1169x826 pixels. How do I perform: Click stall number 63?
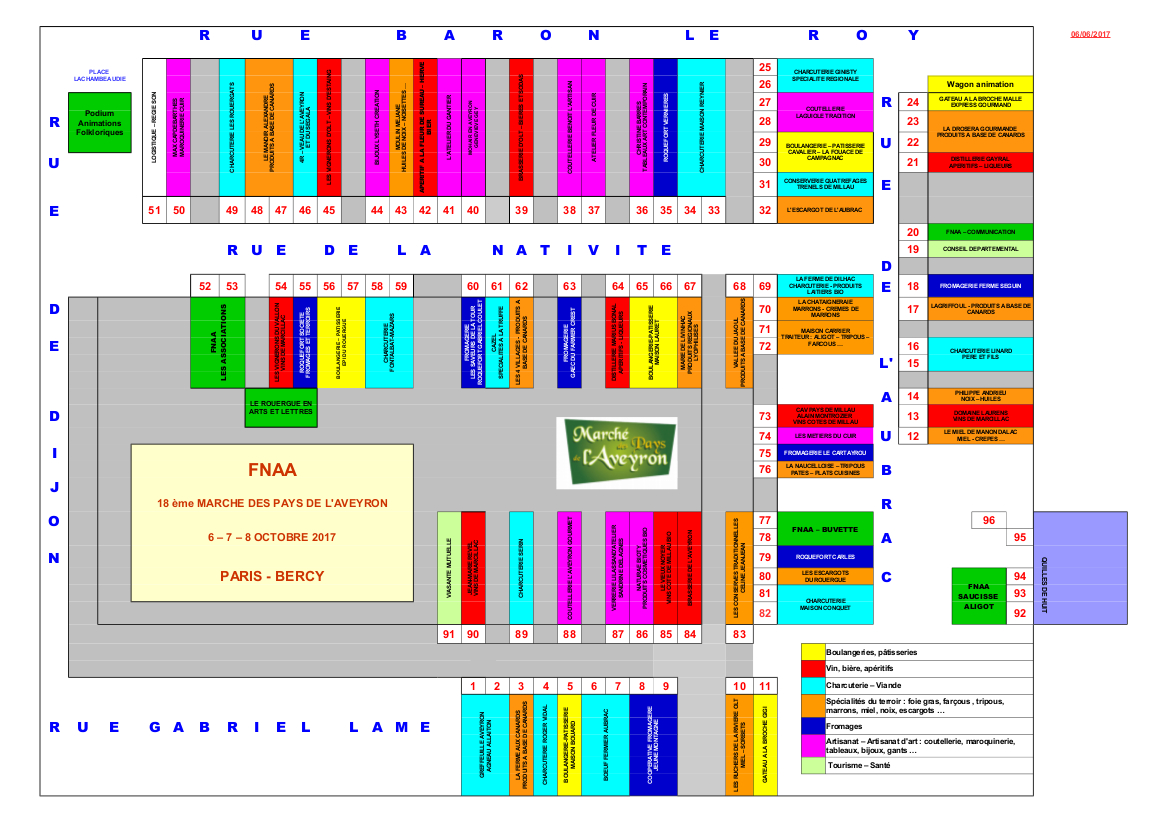[x=570, y=286]
